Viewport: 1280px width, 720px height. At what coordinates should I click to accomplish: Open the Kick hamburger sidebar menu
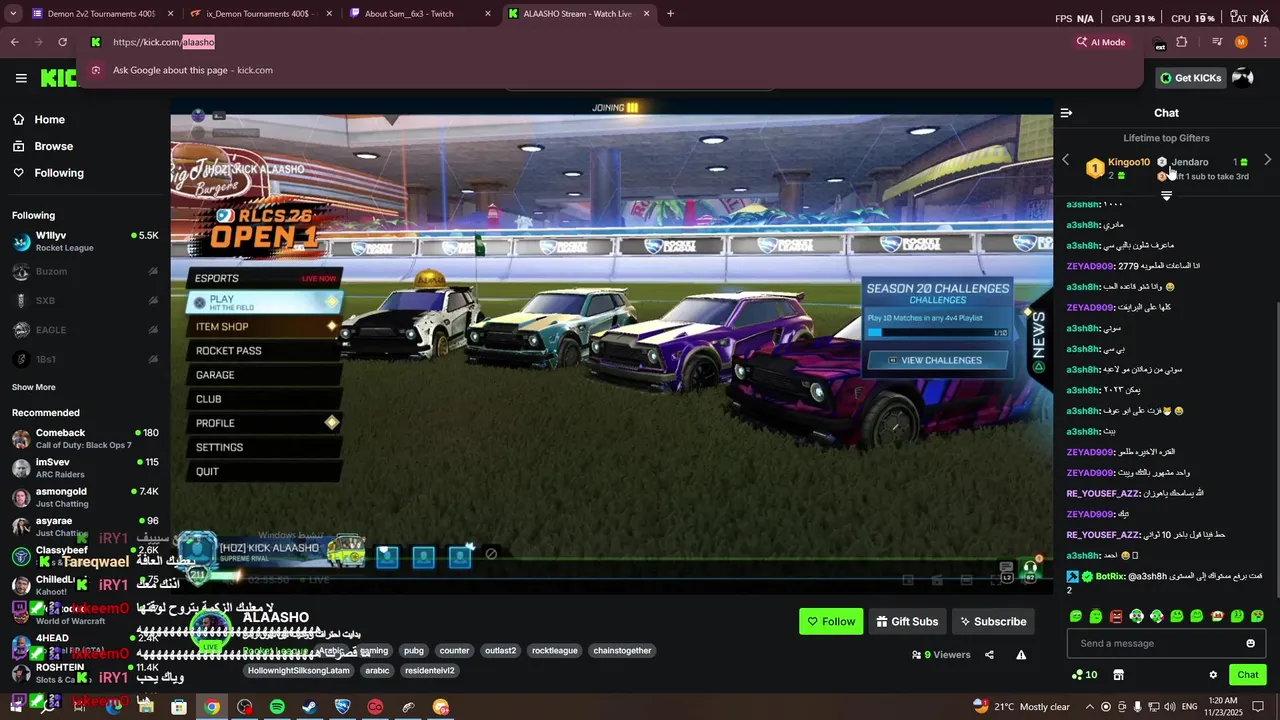pos(21,78)
